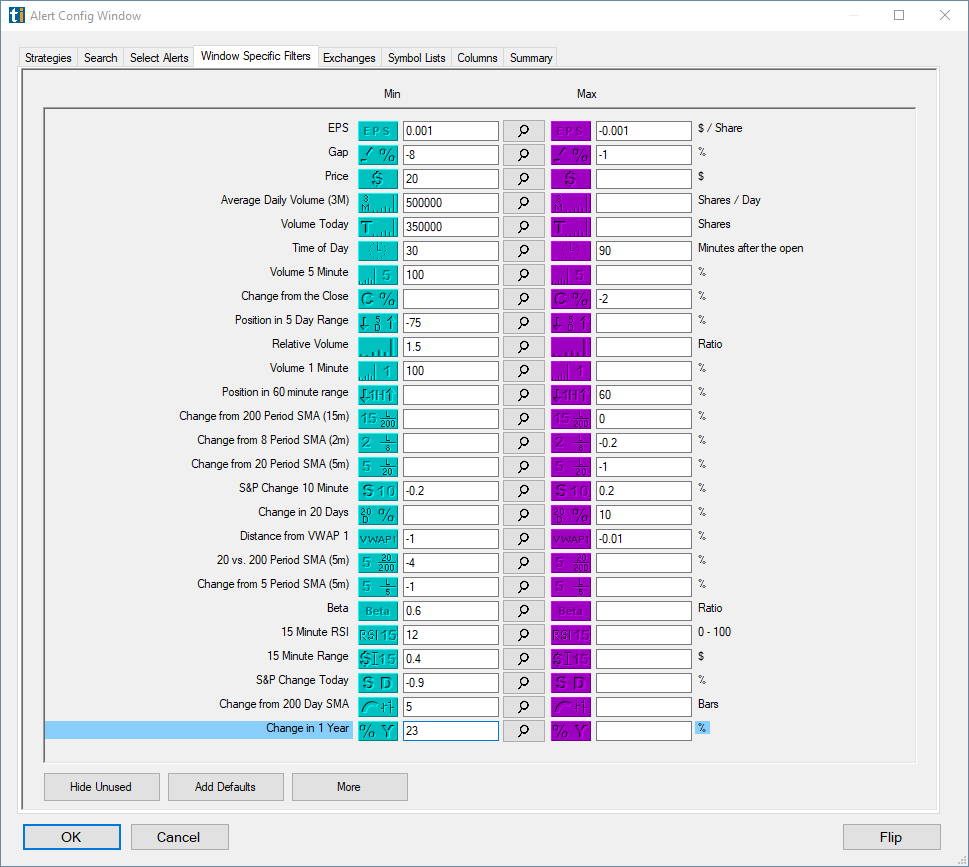Click the 15 Minute RSI filter icon
The height and width of the screenshot is (867, 969).
pyautogui.click(x=377, y=634)
